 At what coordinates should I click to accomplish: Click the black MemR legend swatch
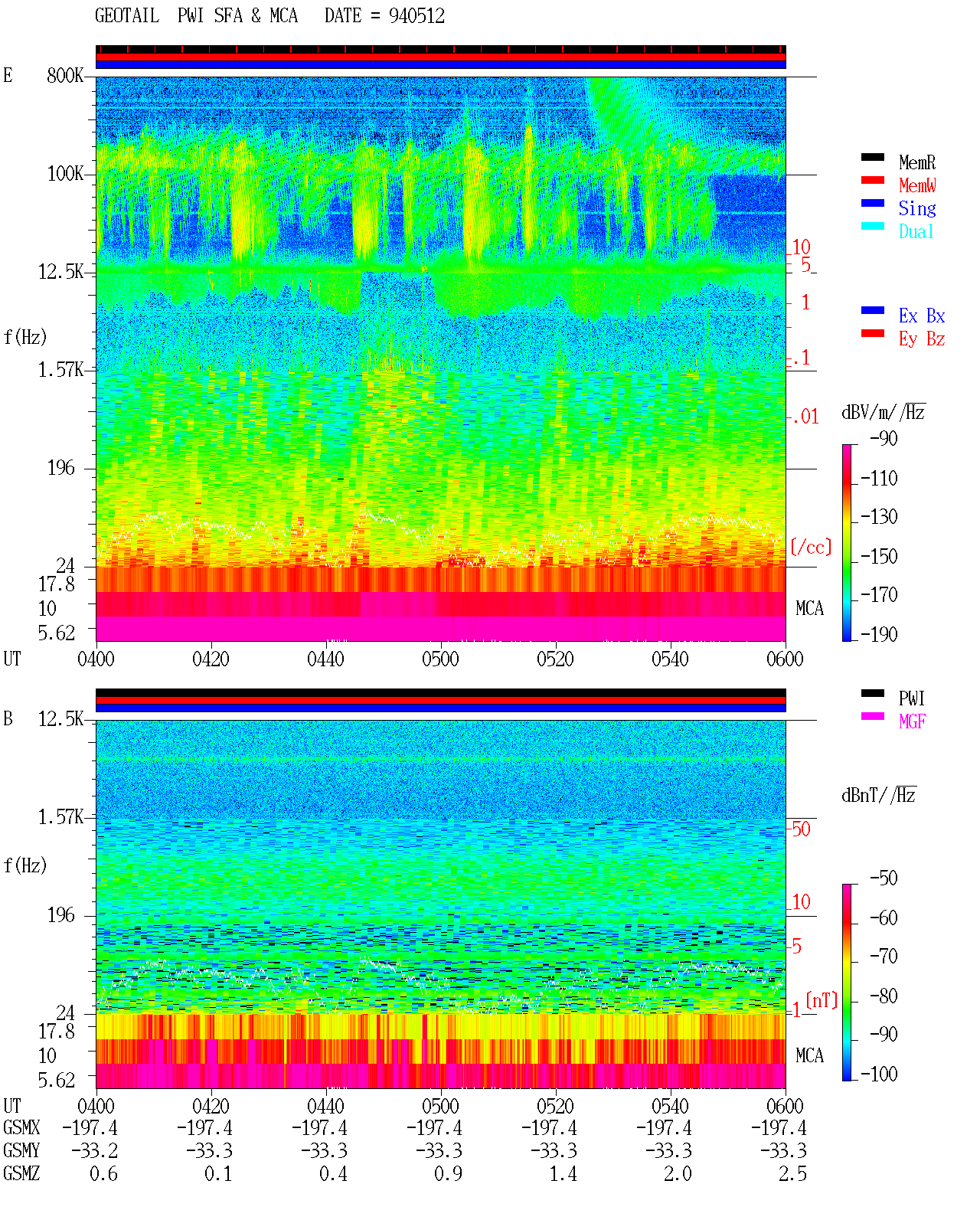point(873,158)
